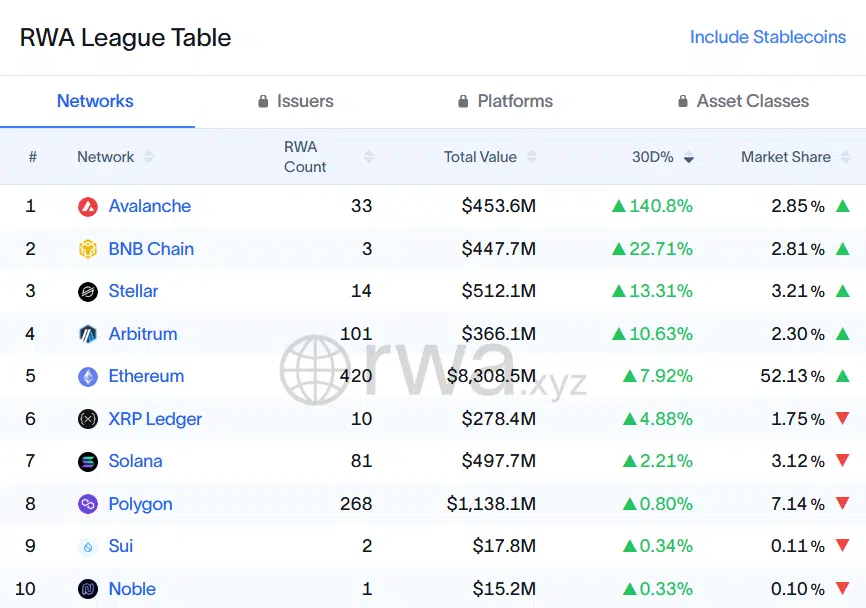Image resolution: width=866 pixels, height=608 pixels.
Task: Sort by Market Share column arrows
Action: (846, 157)
